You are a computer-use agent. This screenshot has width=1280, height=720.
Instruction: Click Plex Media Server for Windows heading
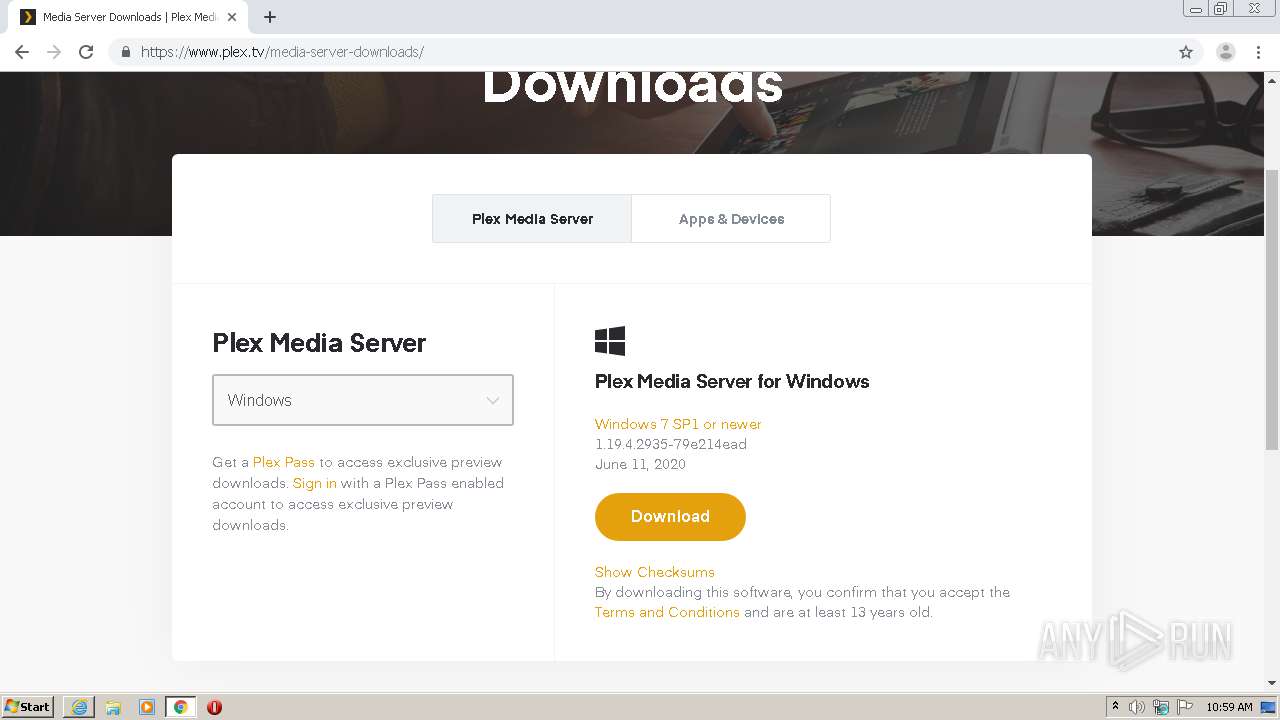tap(732, 381)
